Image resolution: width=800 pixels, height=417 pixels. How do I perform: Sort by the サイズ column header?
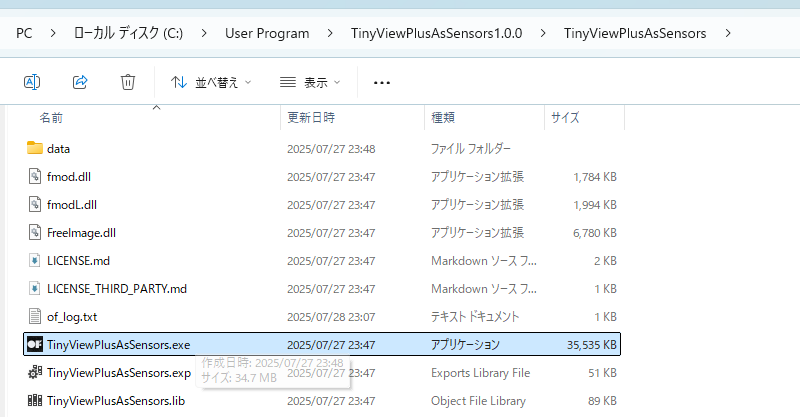[x=565, y=118]
